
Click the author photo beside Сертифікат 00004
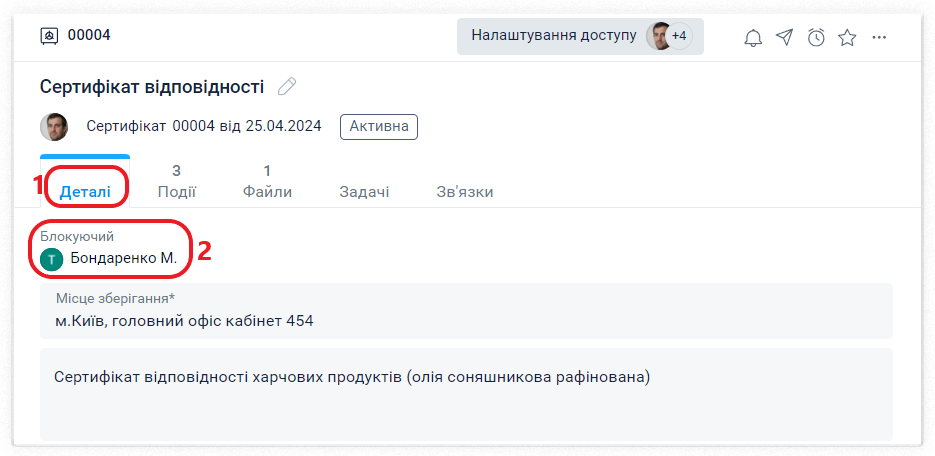pyautogui.click(x=54, y=127)
